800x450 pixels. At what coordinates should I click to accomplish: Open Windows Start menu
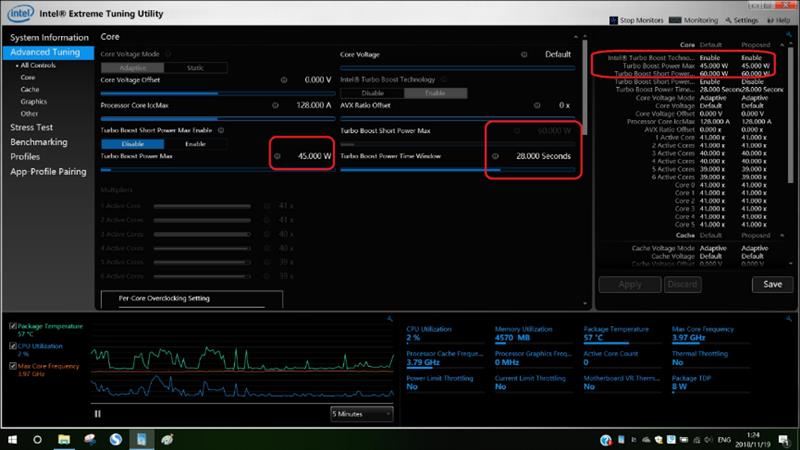point(12,439)
